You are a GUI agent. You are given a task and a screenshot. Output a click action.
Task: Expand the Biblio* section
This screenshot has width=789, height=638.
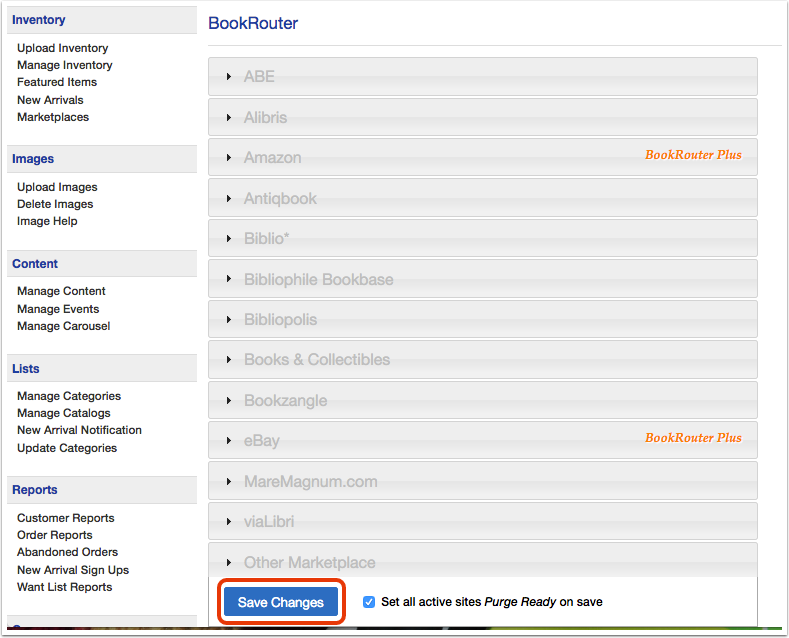coord(483,238)
